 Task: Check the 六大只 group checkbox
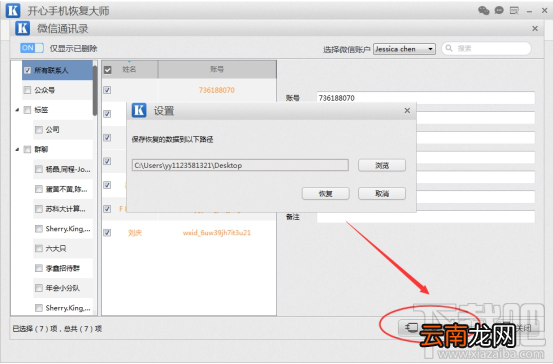click(39, 248)
